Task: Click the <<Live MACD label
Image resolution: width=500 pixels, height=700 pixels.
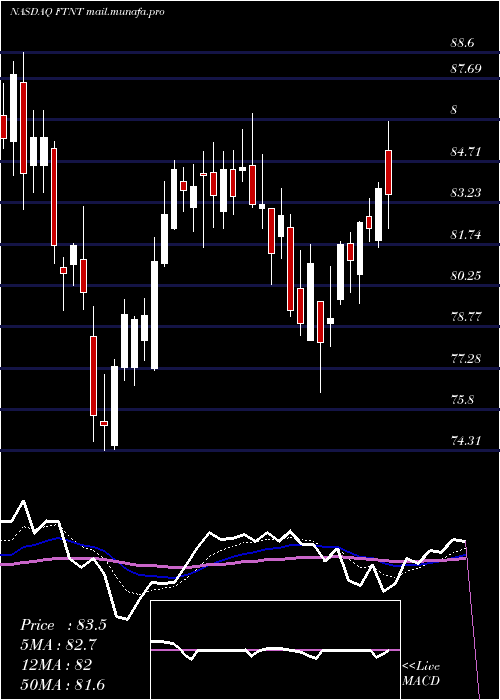Action: [421, 673]
